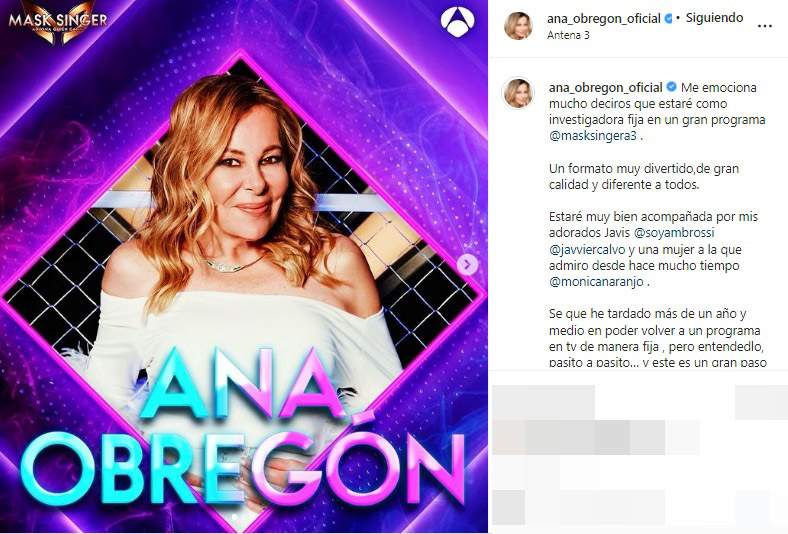788x534 pixels.
Task: Open the @monicanaranjo mention
Action: 597,281
